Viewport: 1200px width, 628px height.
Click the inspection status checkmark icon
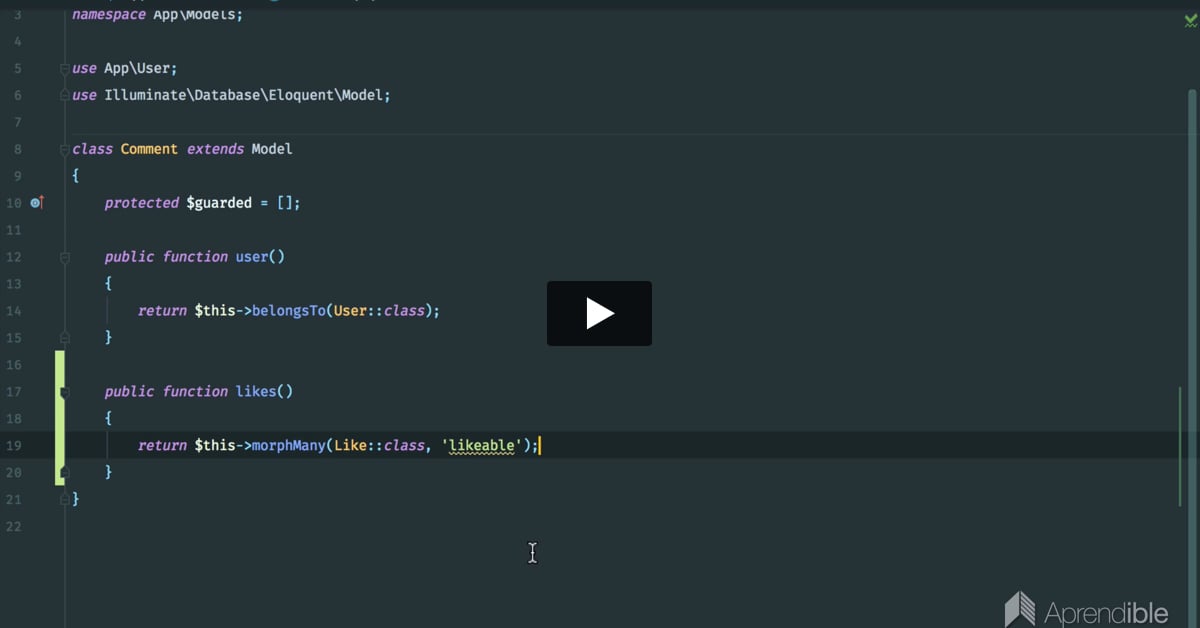click(x=1190, y=18)
